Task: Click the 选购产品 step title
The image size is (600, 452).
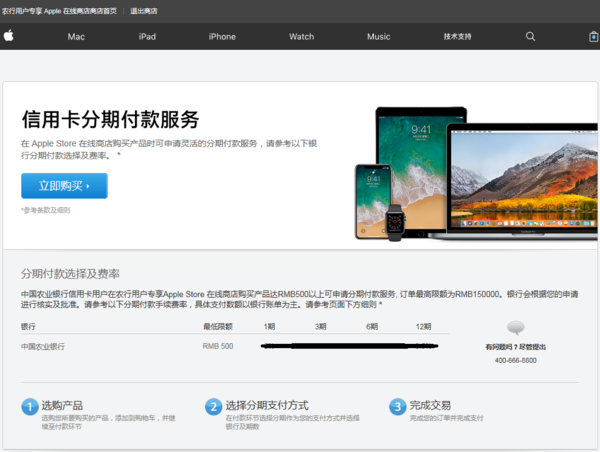Action: pyautogui.click(x=62, y=405)
